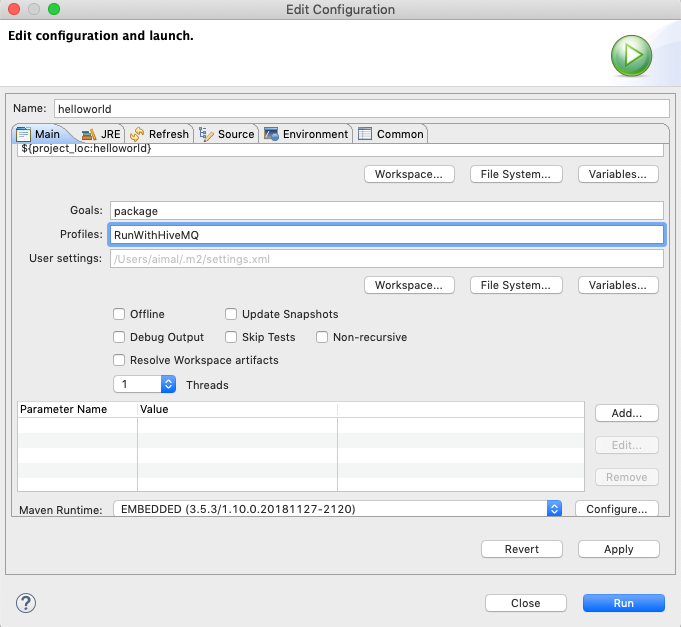This screenshot has width=681, height=627.
Task: Click Workspace button under base directory
Action: point(409,174)
